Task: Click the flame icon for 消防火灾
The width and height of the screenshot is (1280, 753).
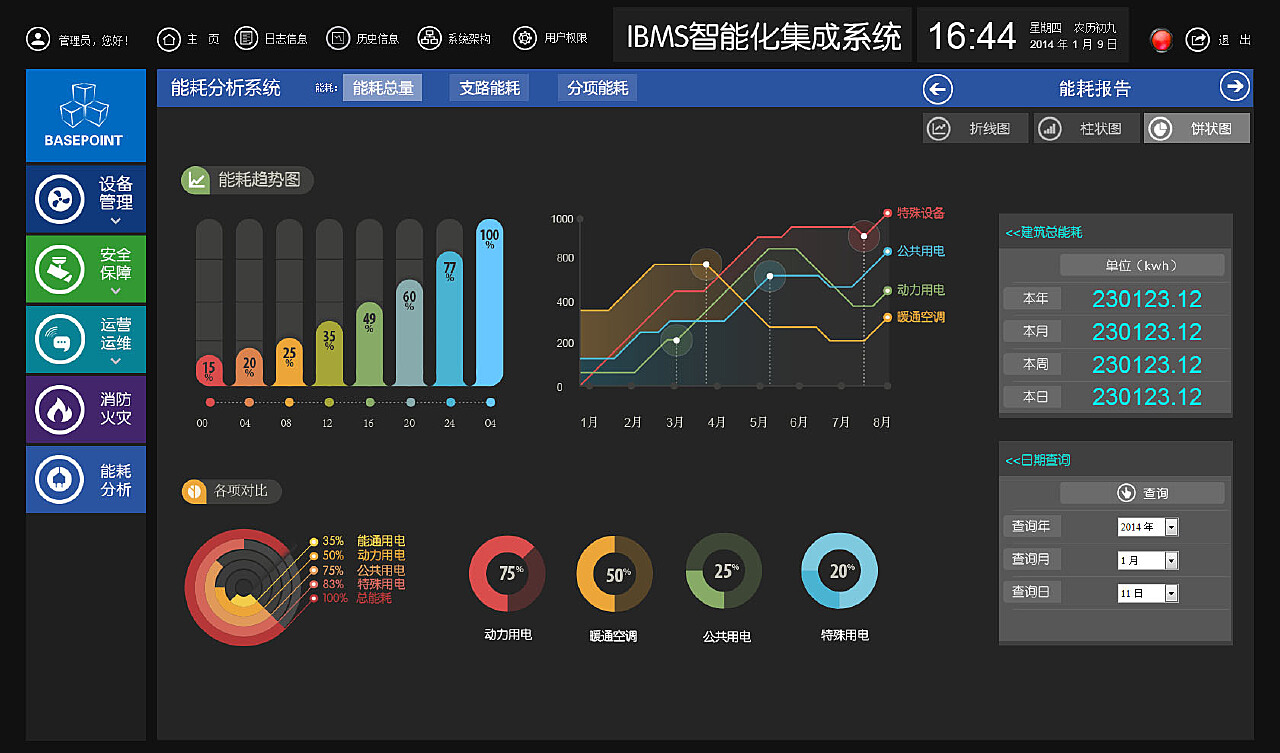Action: pyautogui.click(x=60, y=409)
